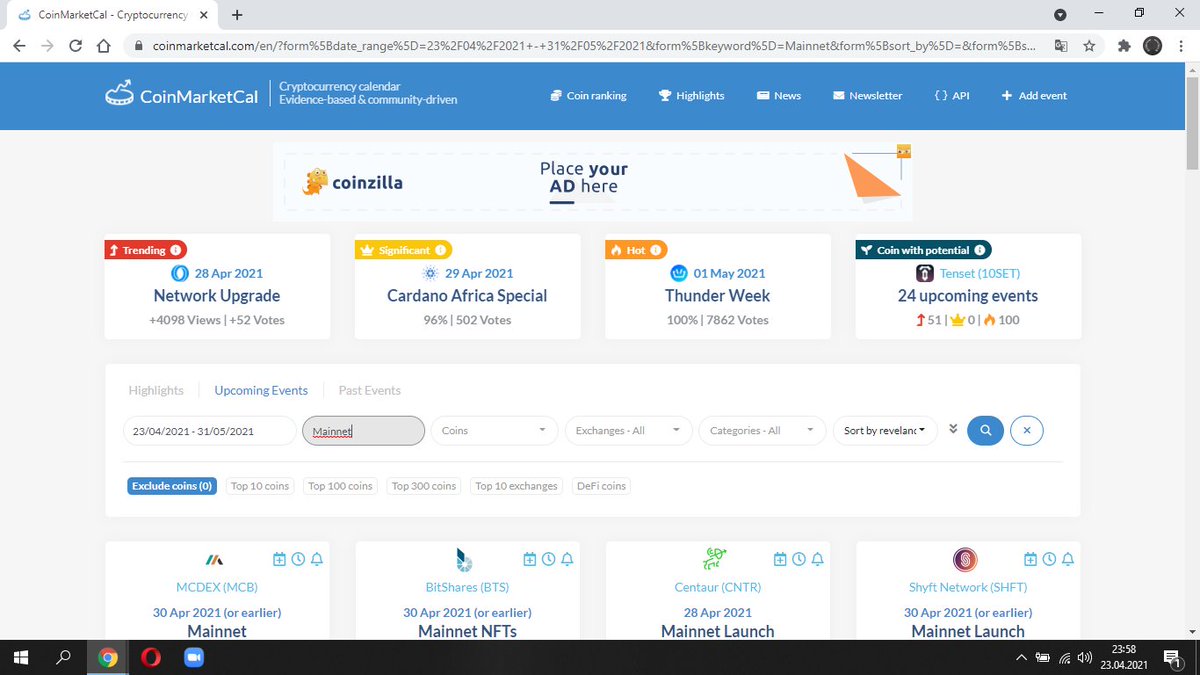The image size is (1200, 675).
Task: Expand more filters double-chevron
Action: click(953, 429)
